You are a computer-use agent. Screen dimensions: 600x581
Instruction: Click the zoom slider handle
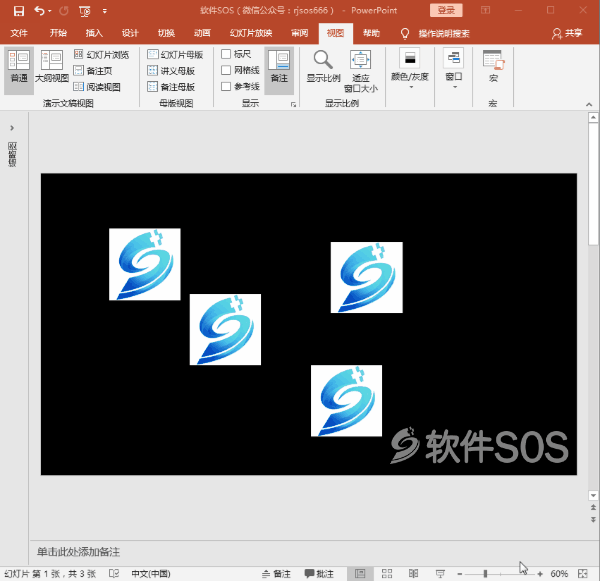485,574
